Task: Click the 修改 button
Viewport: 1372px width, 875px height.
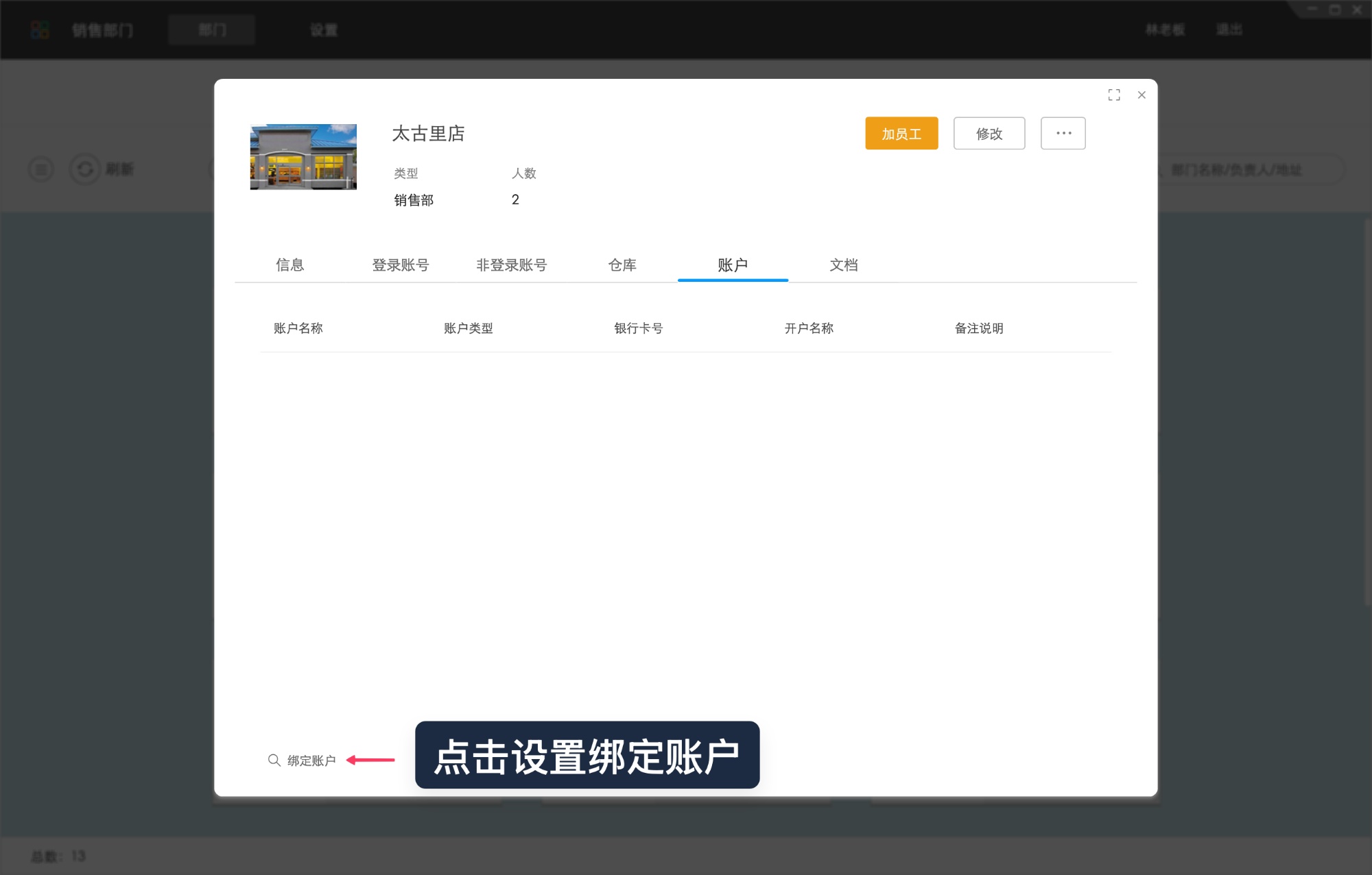Action: click(989, 133)
